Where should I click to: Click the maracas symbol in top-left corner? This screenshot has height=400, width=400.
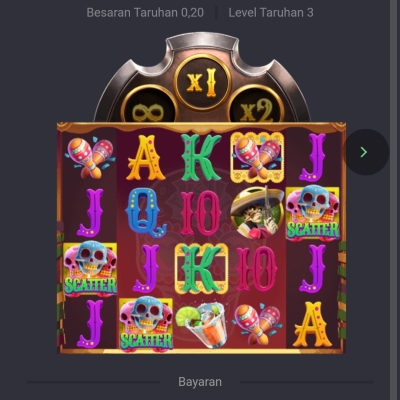(x=90, y=157)
